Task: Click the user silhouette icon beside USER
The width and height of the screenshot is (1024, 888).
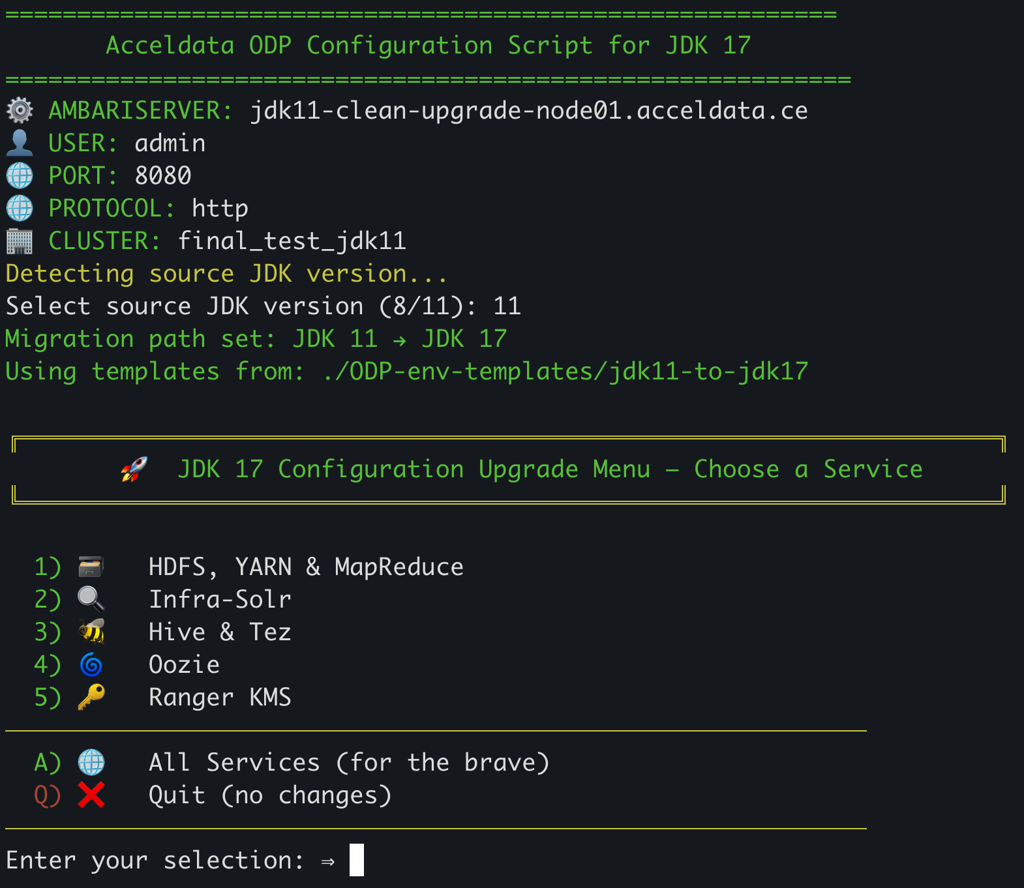Action: coord(19,143)
